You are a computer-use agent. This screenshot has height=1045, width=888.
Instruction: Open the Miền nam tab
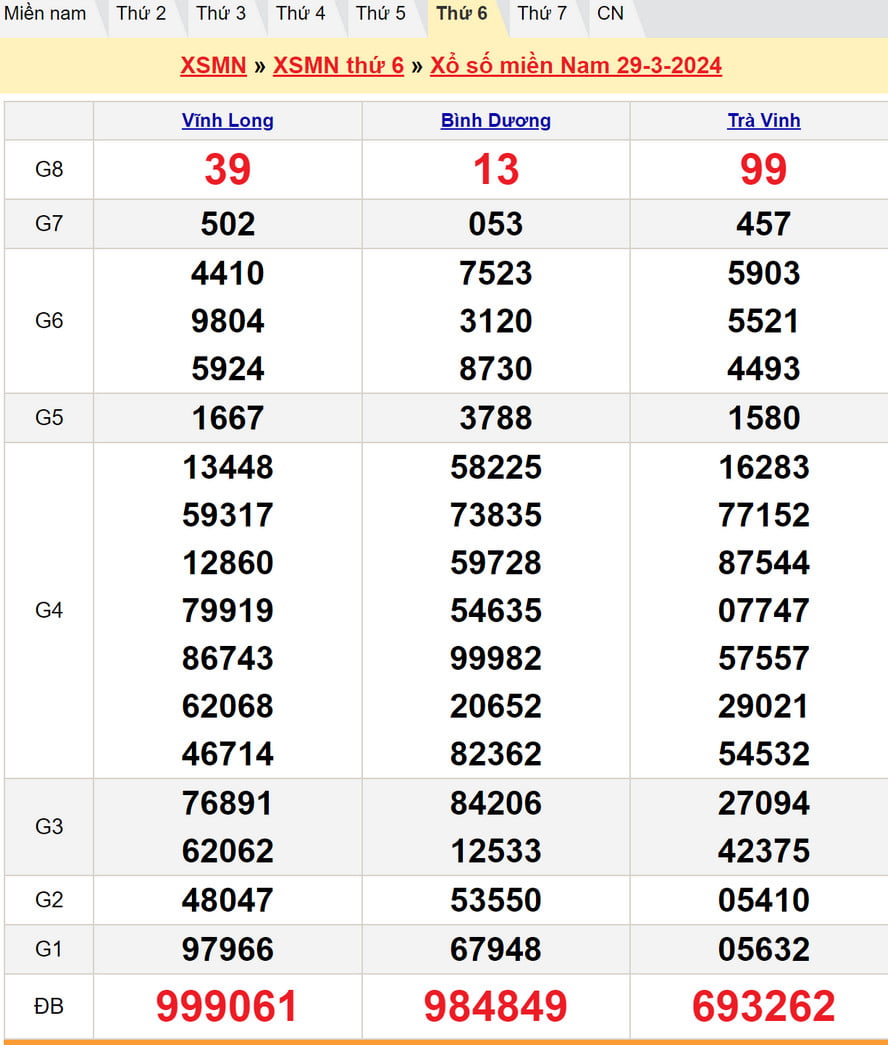click(x=46, y=14)
